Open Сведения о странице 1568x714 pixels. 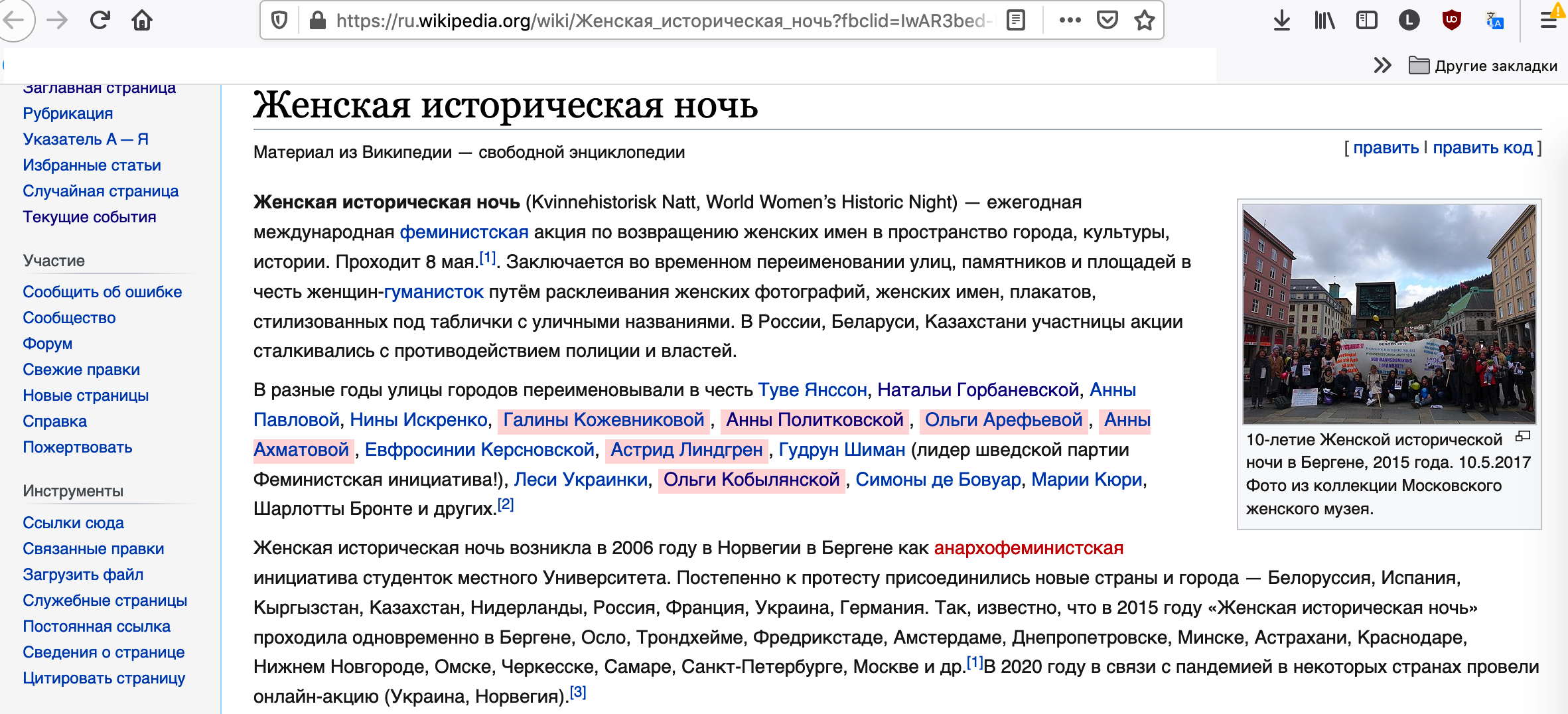104,652
